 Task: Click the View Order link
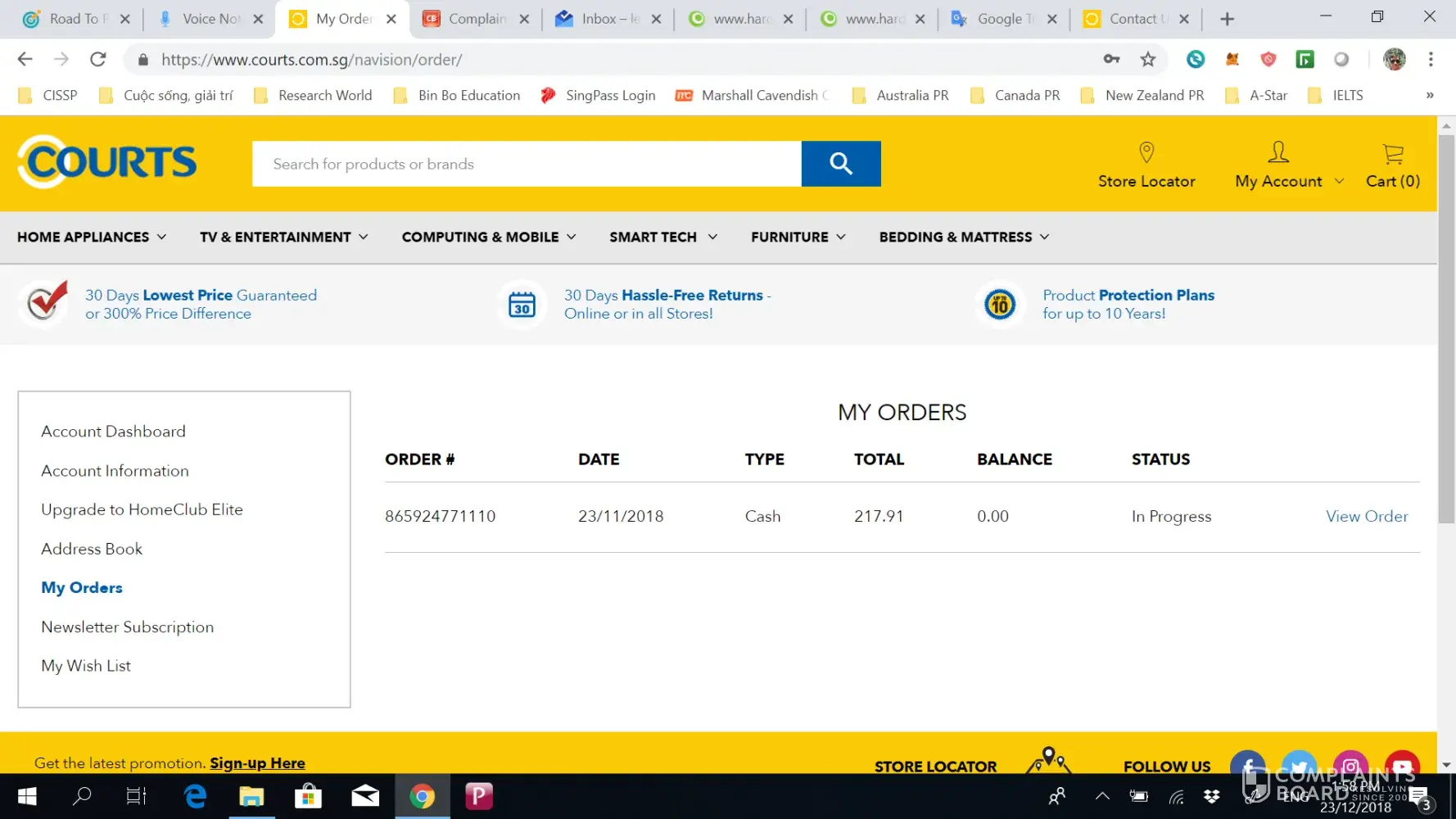pyautogui.click(x=1367, y=516)
